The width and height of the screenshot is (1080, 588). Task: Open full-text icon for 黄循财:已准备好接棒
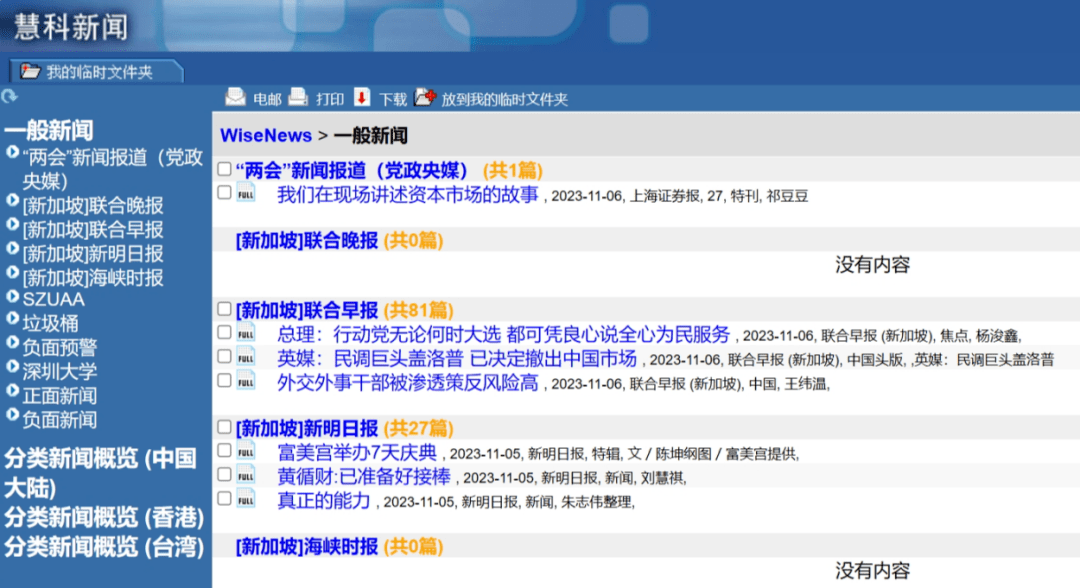click(x=246, y=475)
